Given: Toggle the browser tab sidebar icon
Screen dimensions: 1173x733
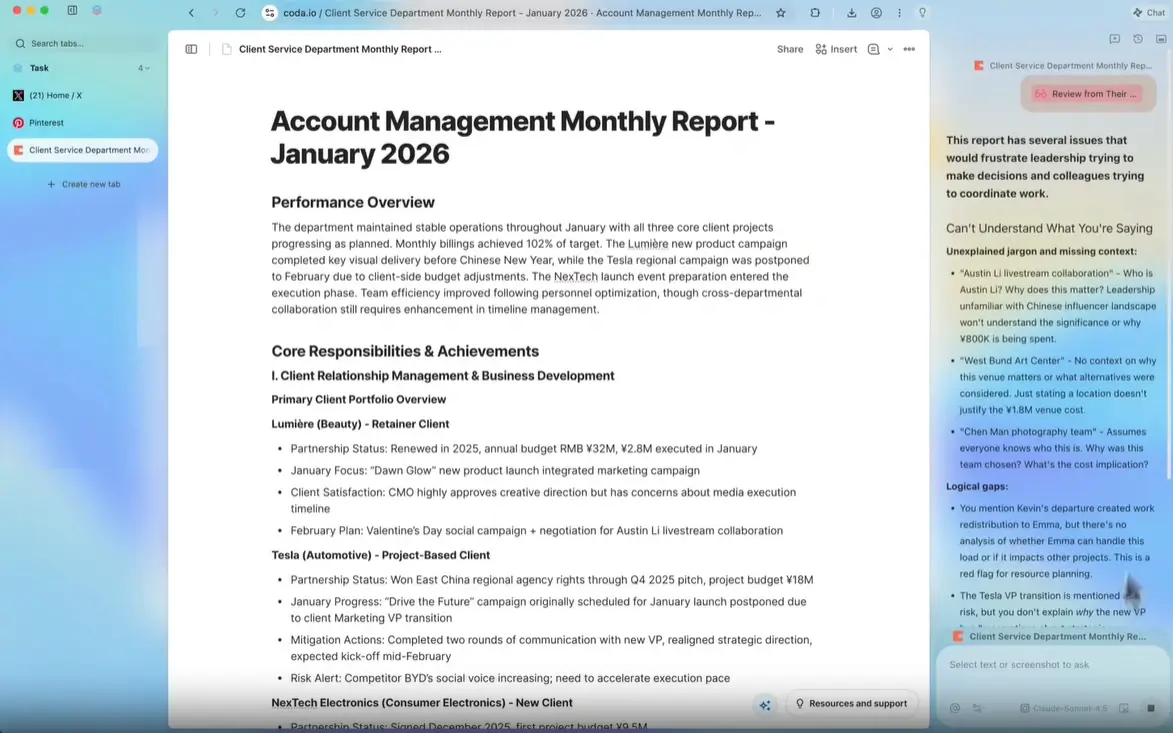Looking at the screenshot, I should 72,11.
